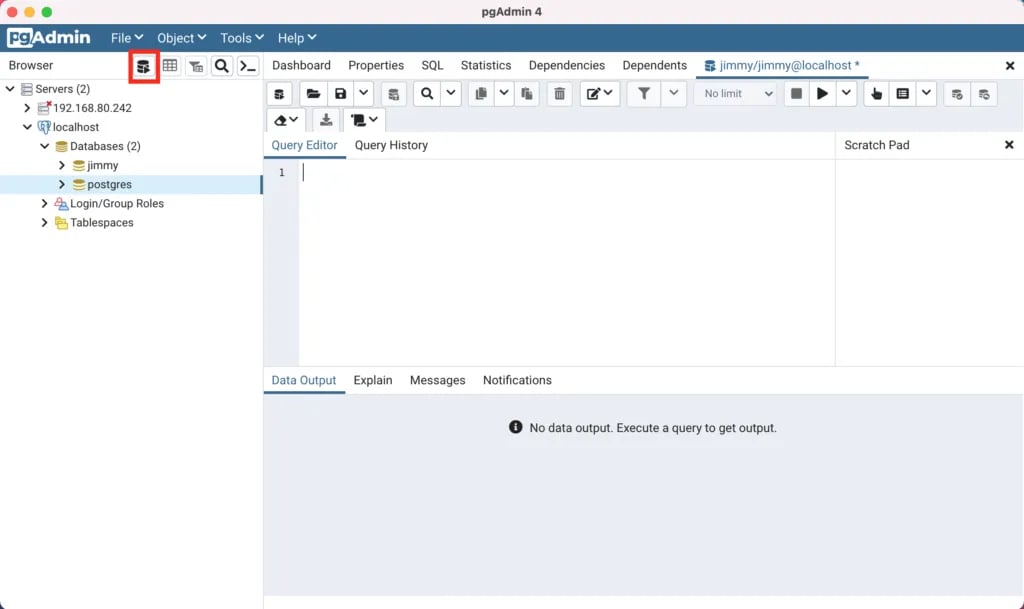This screenshot has width=1024, height=609.
Task: Launch the PSQL terminal icon
Action: [x=248, y=66]
